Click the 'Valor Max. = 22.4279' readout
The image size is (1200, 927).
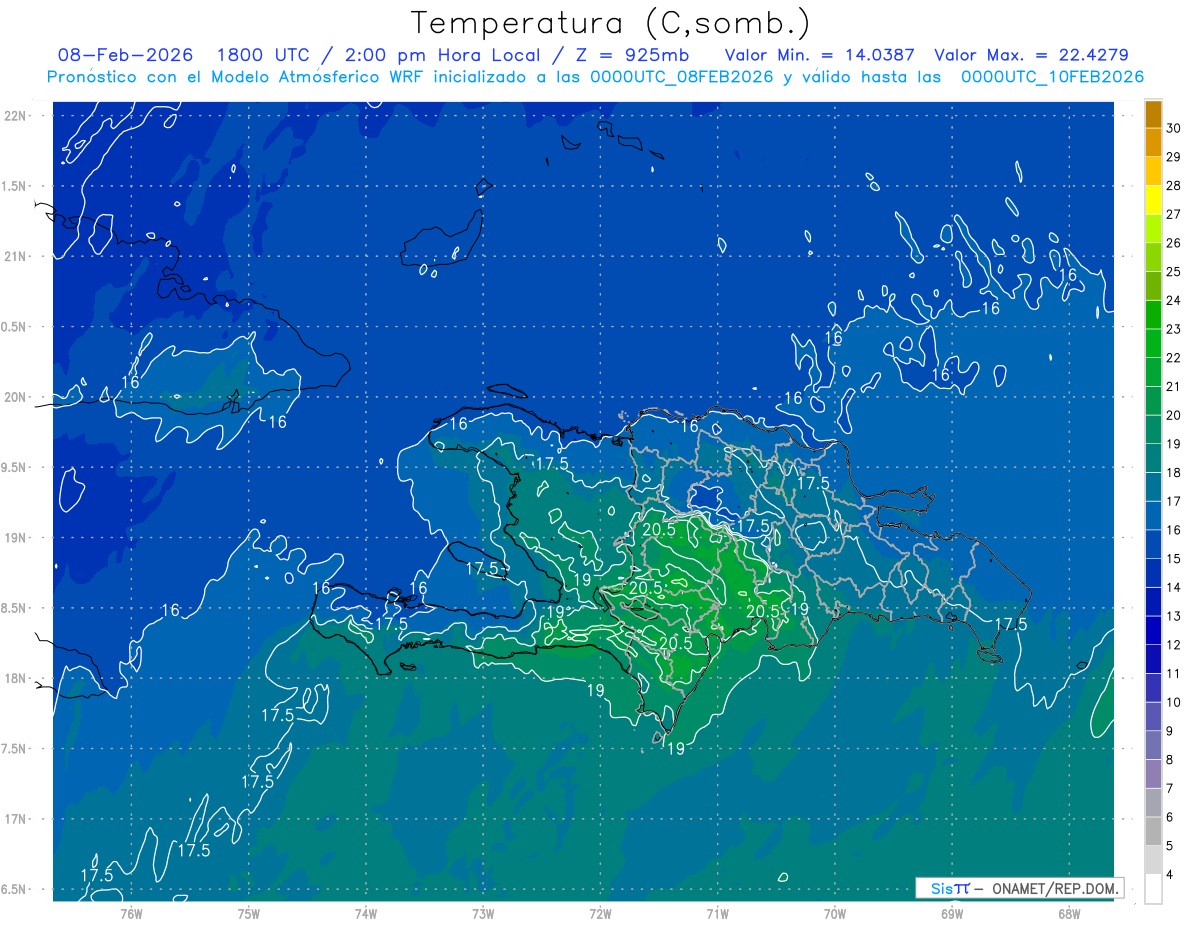coord(1032,55)
